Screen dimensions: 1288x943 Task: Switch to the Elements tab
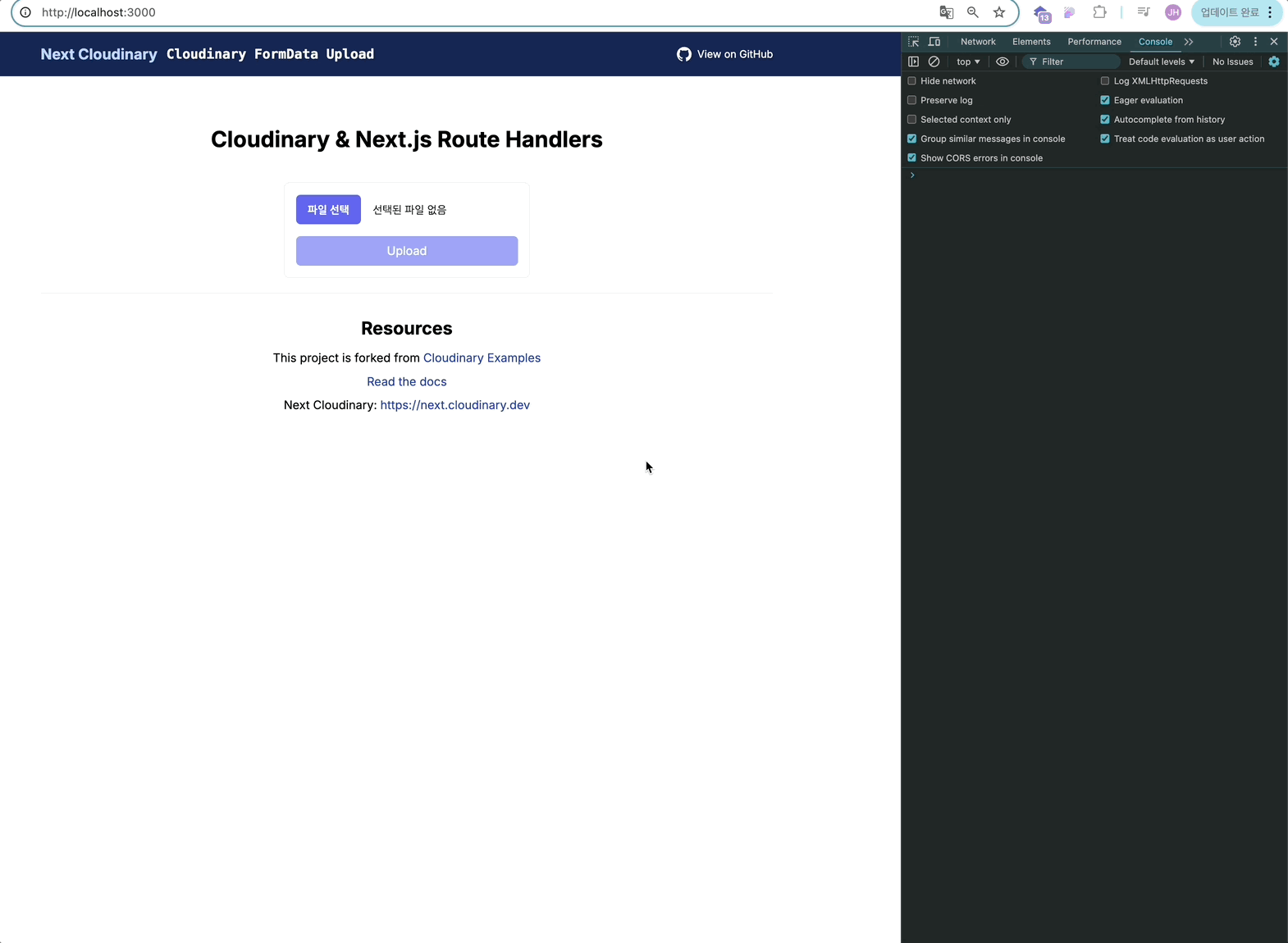point(1031,42)
